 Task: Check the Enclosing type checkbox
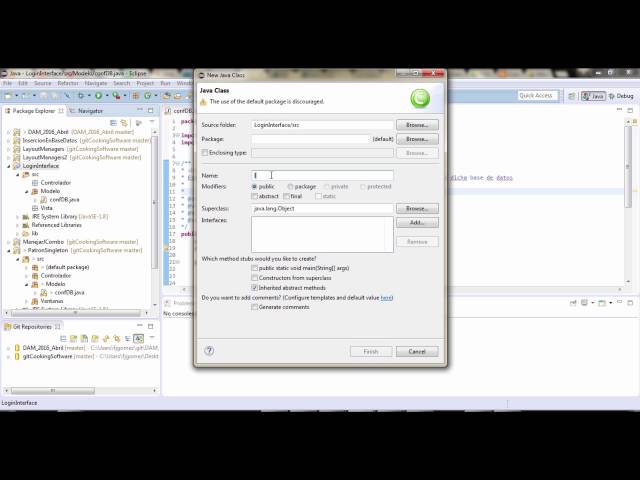[205, 153]
